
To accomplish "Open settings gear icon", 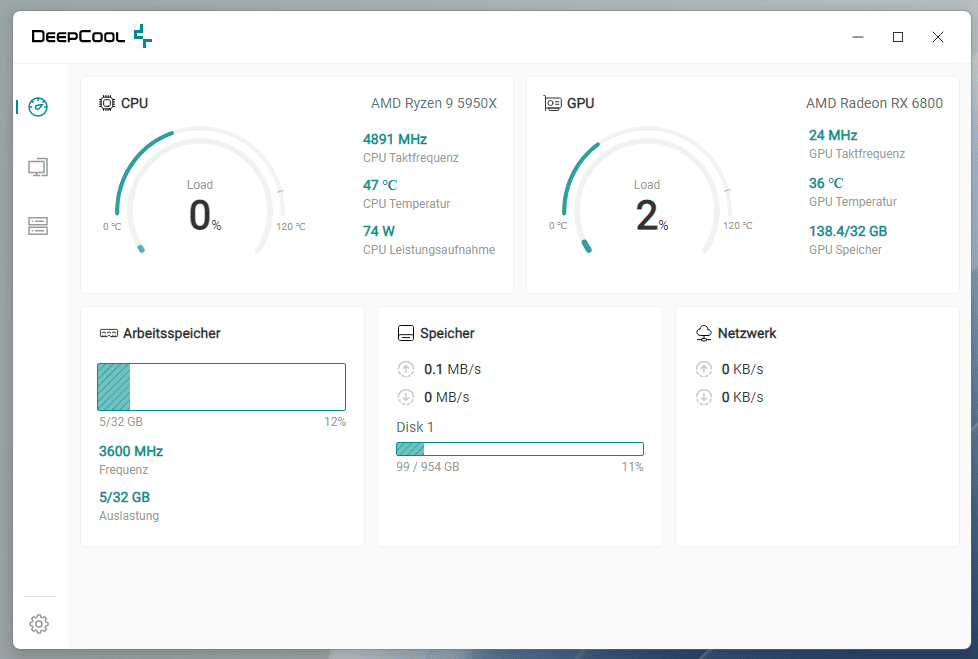I will (39, 623).
